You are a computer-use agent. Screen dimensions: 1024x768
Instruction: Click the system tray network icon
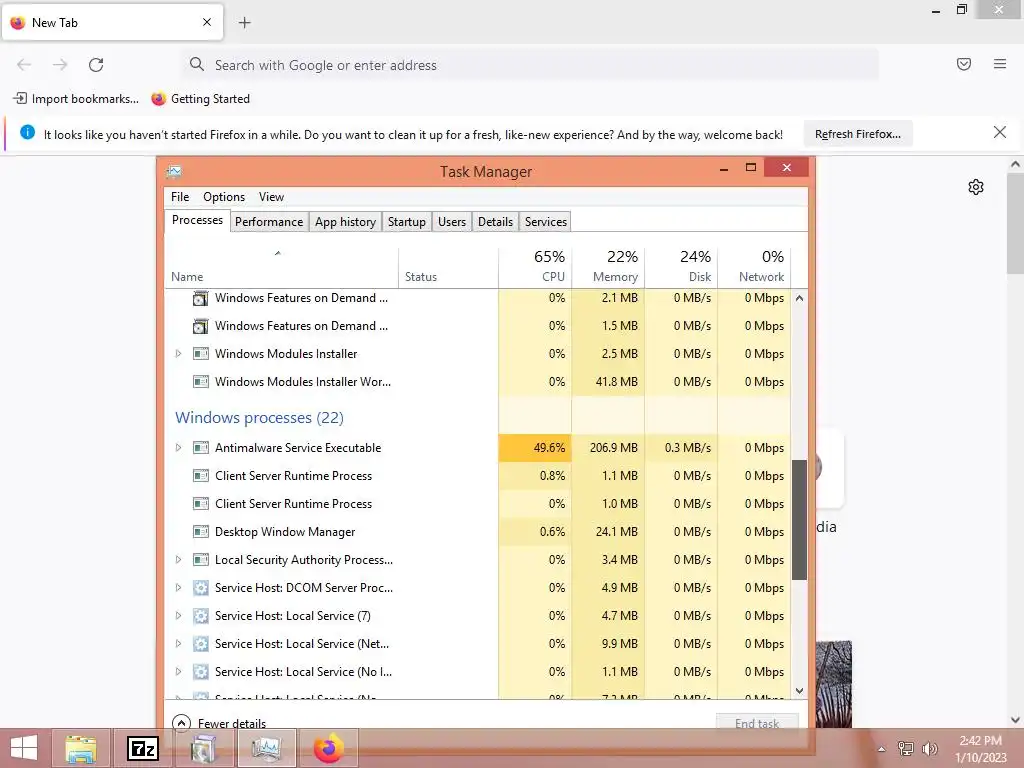click(x=906, y=748)
